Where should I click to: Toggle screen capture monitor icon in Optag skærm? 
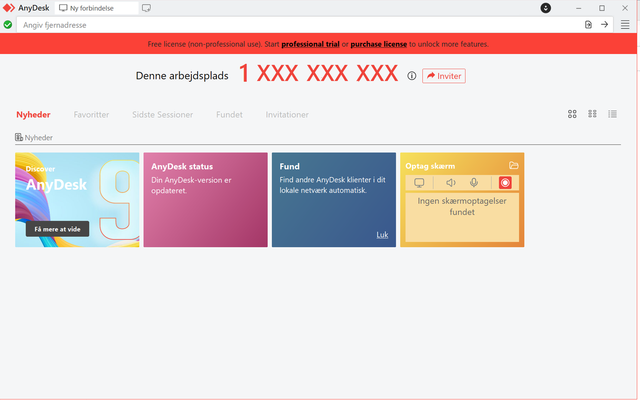point(419,182)
